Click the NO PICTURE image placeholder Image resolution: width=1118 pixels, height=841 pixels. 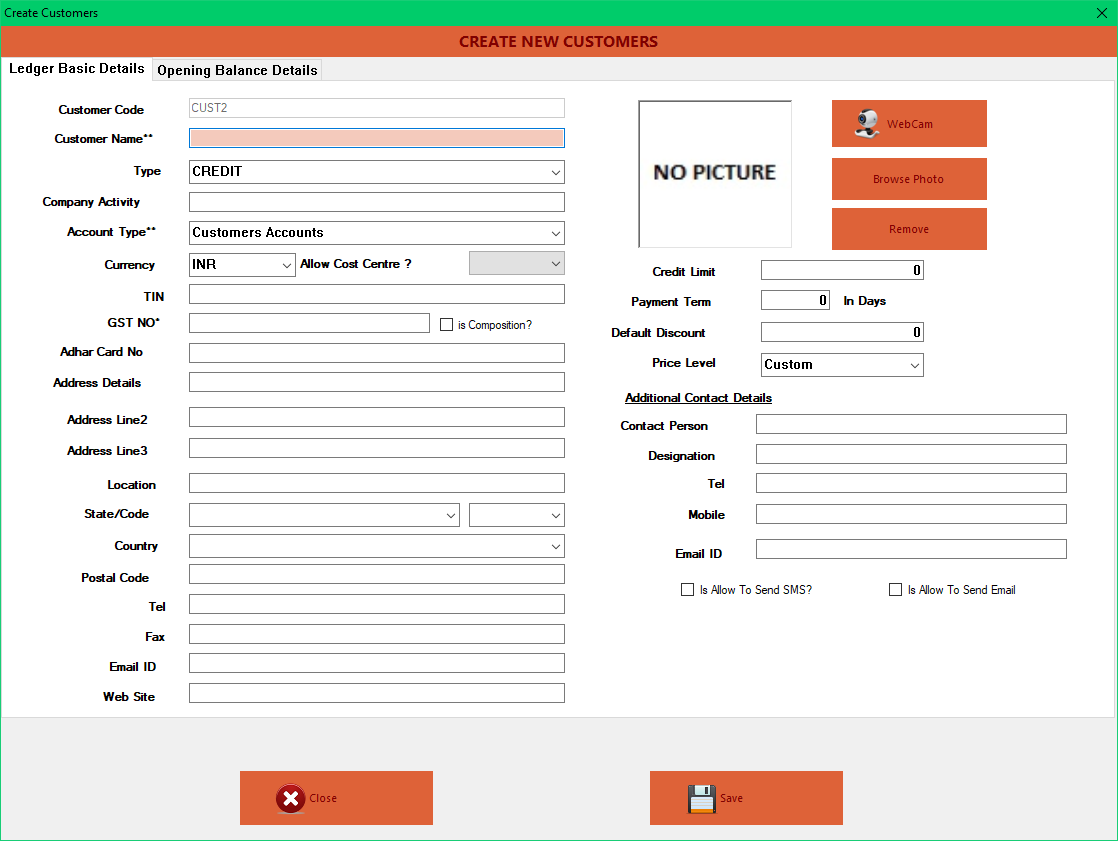[714, 174]
